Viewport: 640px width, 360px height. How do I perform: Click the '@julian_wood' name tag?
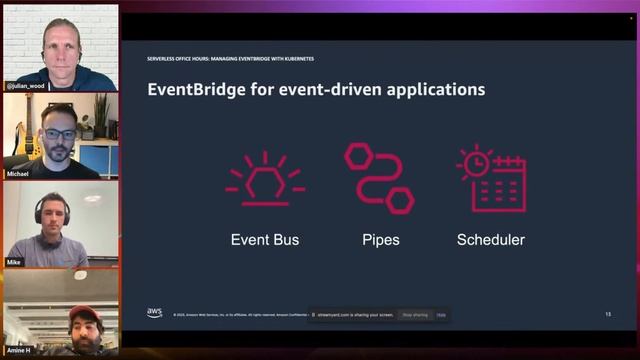[26, 86]
